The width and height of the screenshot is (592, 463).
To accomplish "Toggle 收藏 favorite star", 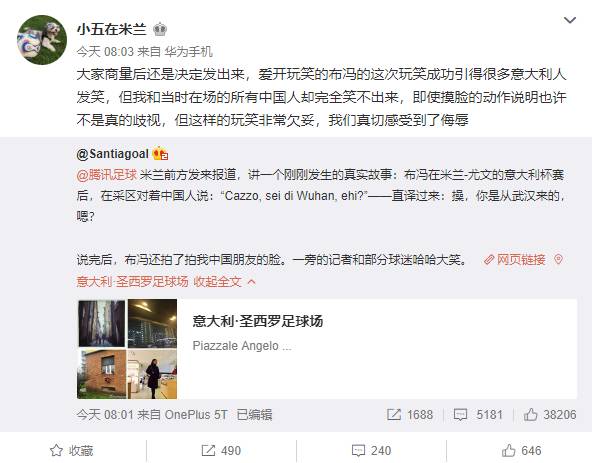I will coord(71,451).
